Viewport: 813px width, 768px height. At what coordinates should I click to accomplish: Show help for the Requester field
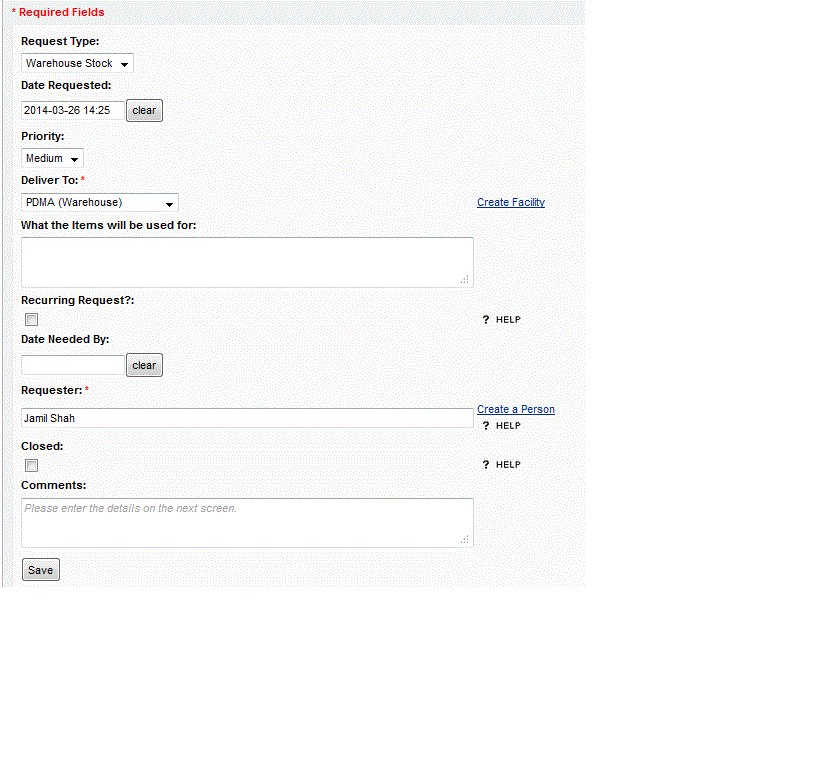tap(502, 426)
